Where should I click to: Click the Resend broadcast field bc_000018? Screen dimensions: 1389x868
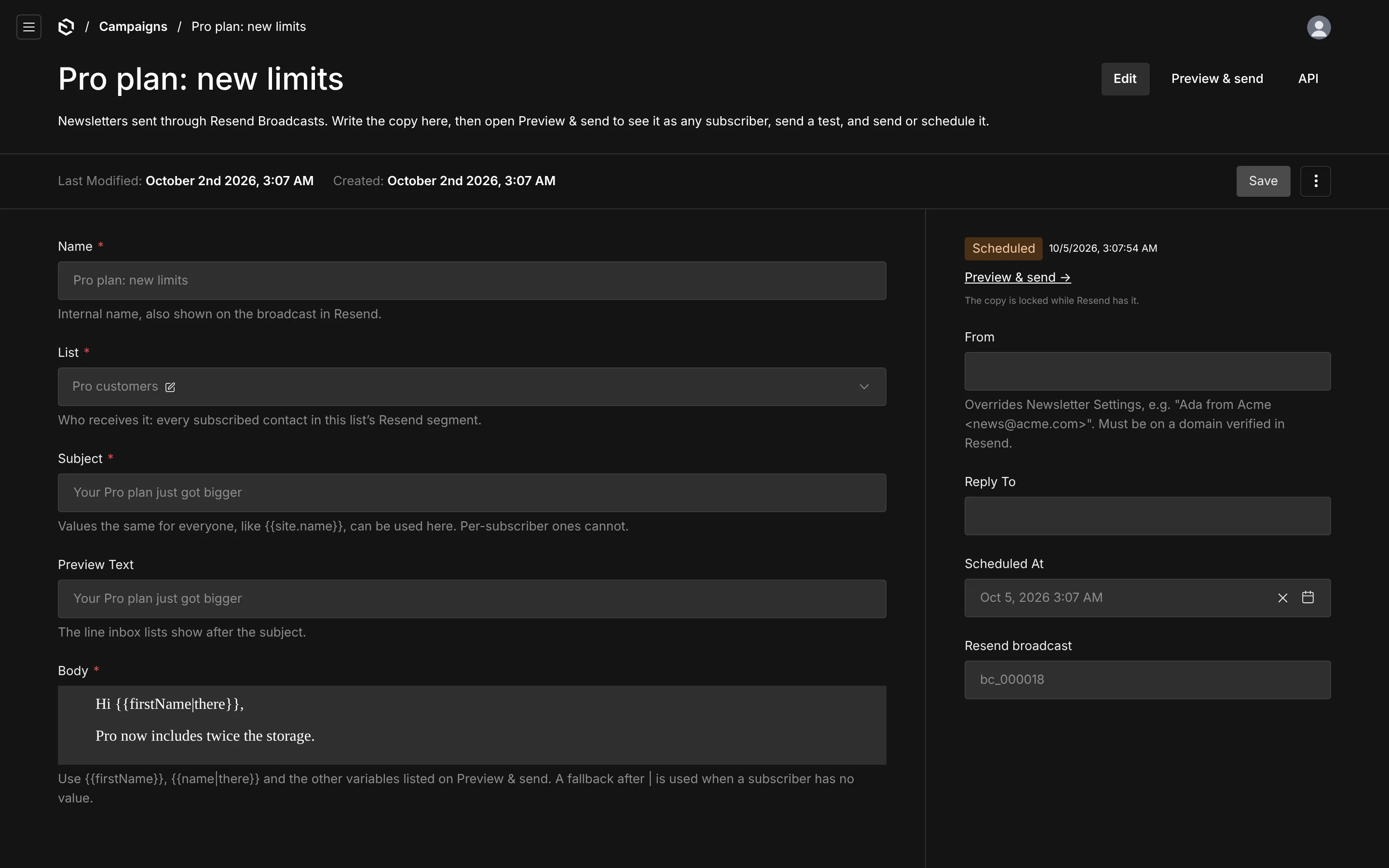tap(1147, 680)
